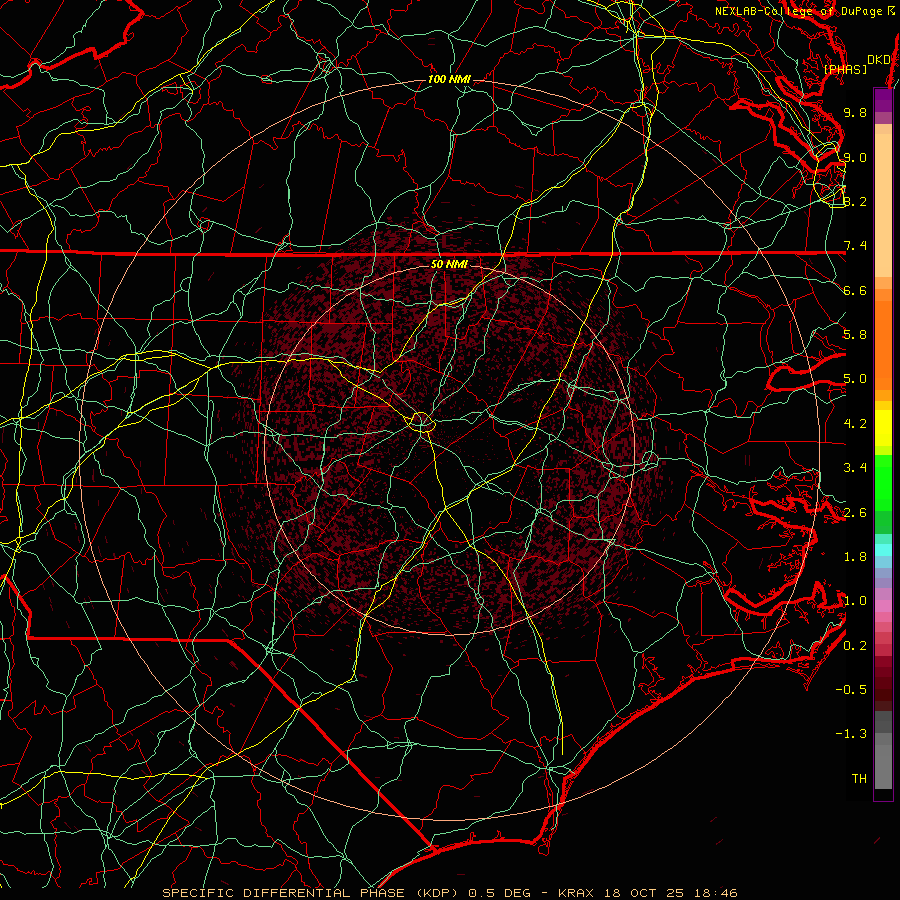Screen dimensions: 900x900
Task: Click the 4.2 scale value
Action: (x=855, y=424)
